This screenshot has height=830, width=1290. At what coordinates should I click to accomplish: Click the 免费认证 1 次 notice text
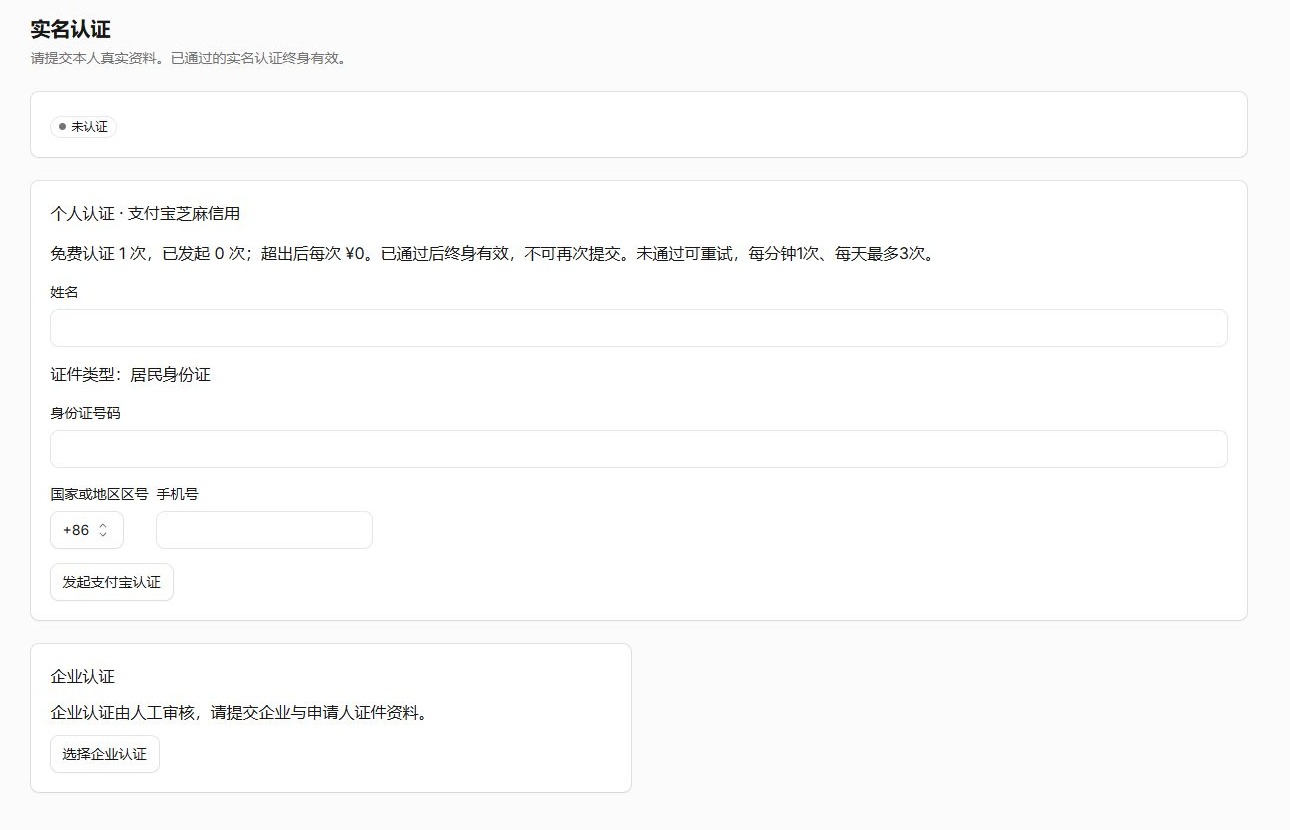(x=492, y=253)
